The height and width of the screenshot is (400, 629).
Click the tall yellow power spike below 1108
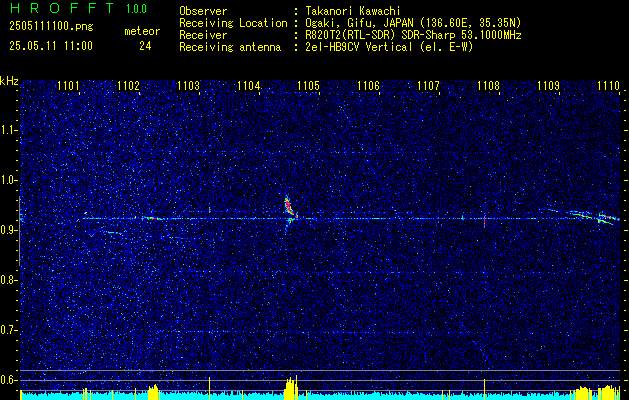485,389
